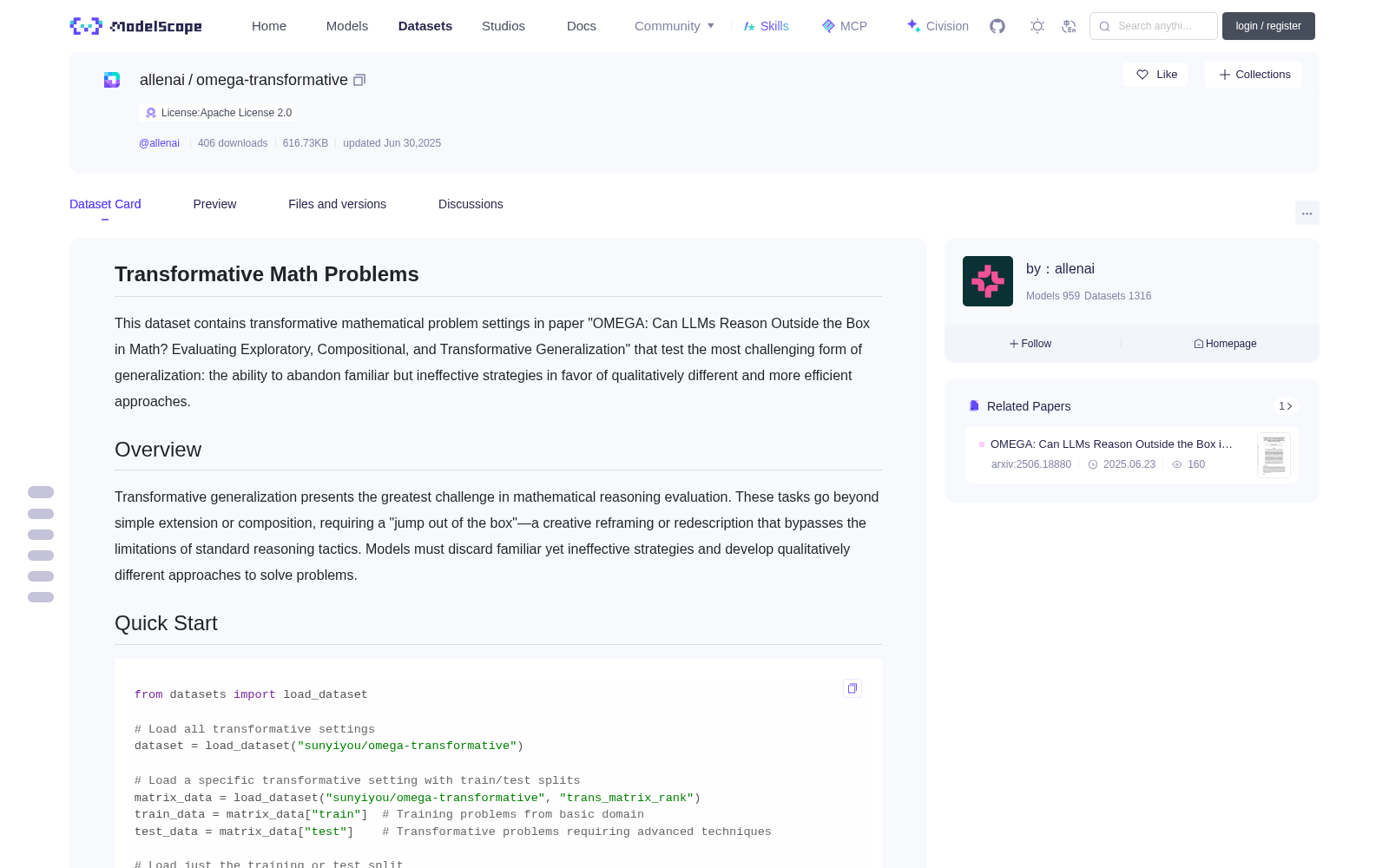The height and width of the screenshot is (868, 1389).
Task: Click the dataset avatar icon beside the title
Action: 112,80
